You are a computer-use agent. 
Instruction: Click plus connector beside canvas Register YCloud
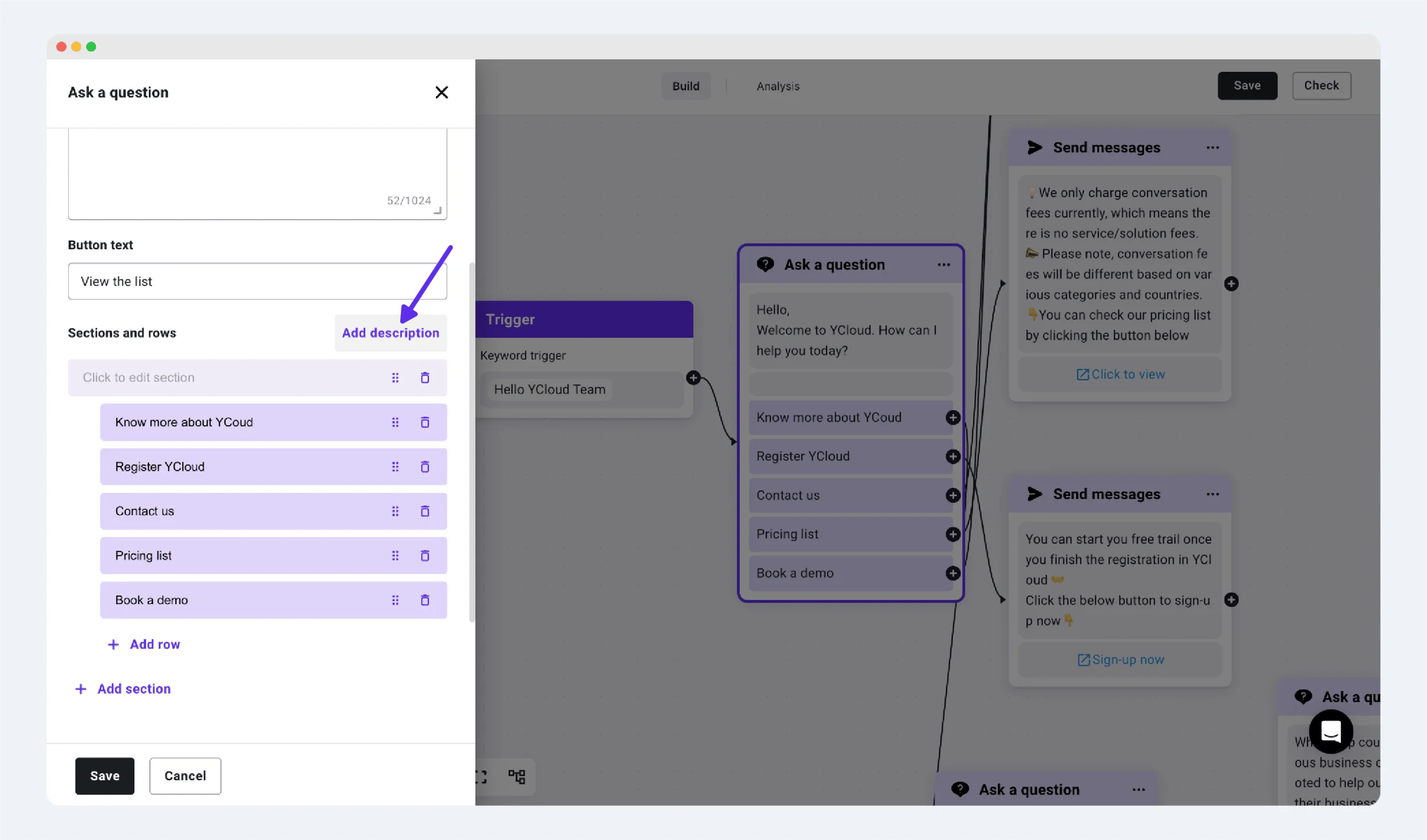(953, 456)
